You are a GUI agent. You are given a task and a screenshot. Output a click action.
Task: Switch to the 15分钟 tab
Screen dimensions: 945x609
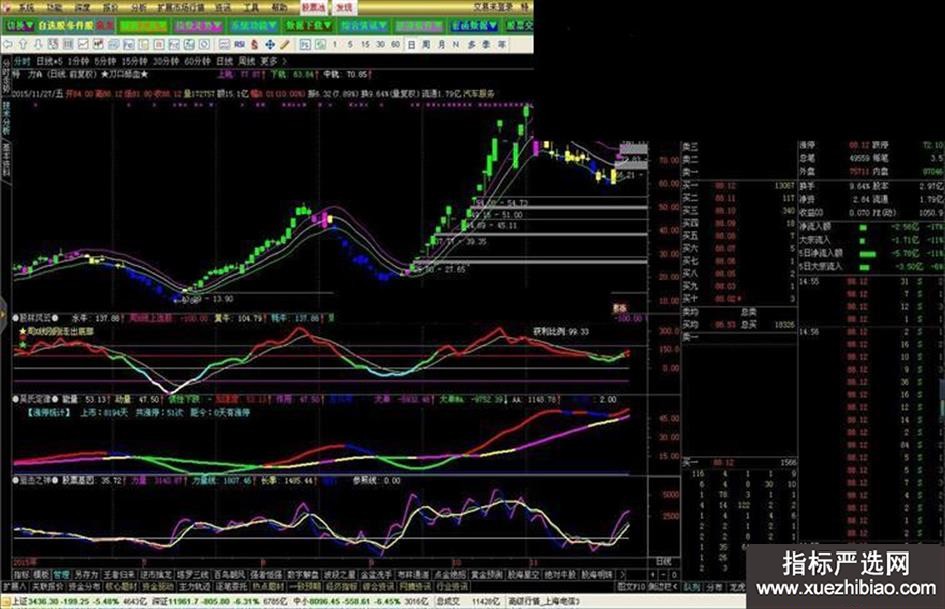pyautogui.click(x=134, y=61)
